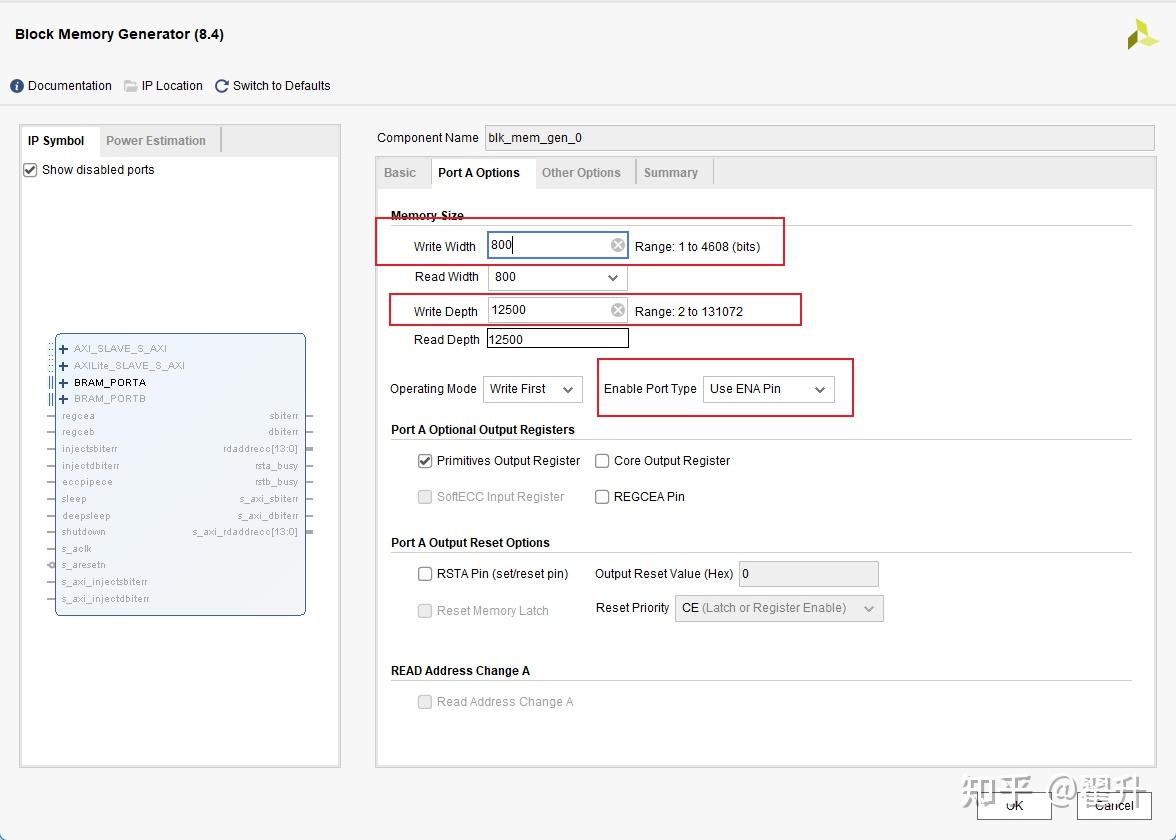Click the injectsbiterr port label
The width and height of the screenshot is (1176, 840).
pyautogui.click(x=89, y=449)
